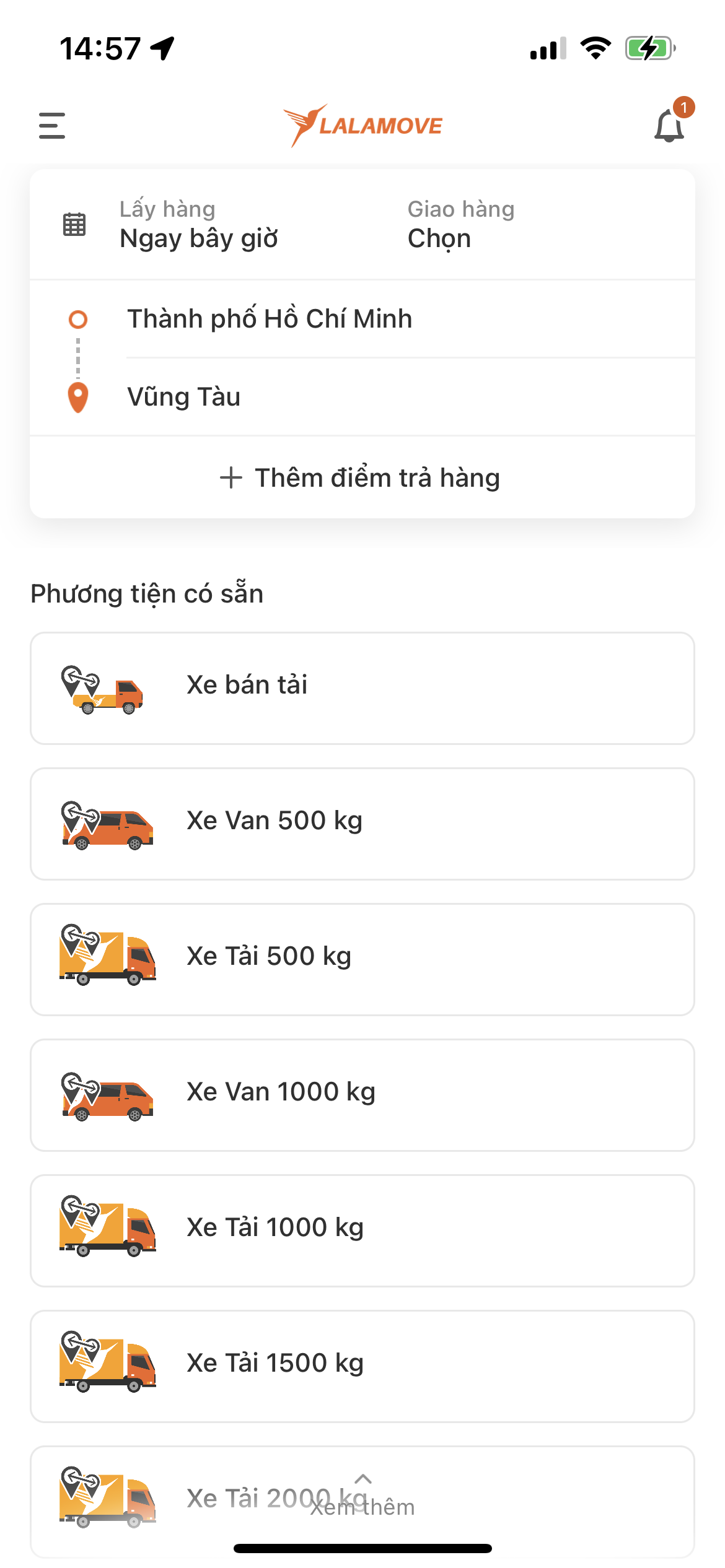
Task: Open the Lấy hàng Ngay bây giờ time picker
Action: pyautogui.click(x=198, y=224)
